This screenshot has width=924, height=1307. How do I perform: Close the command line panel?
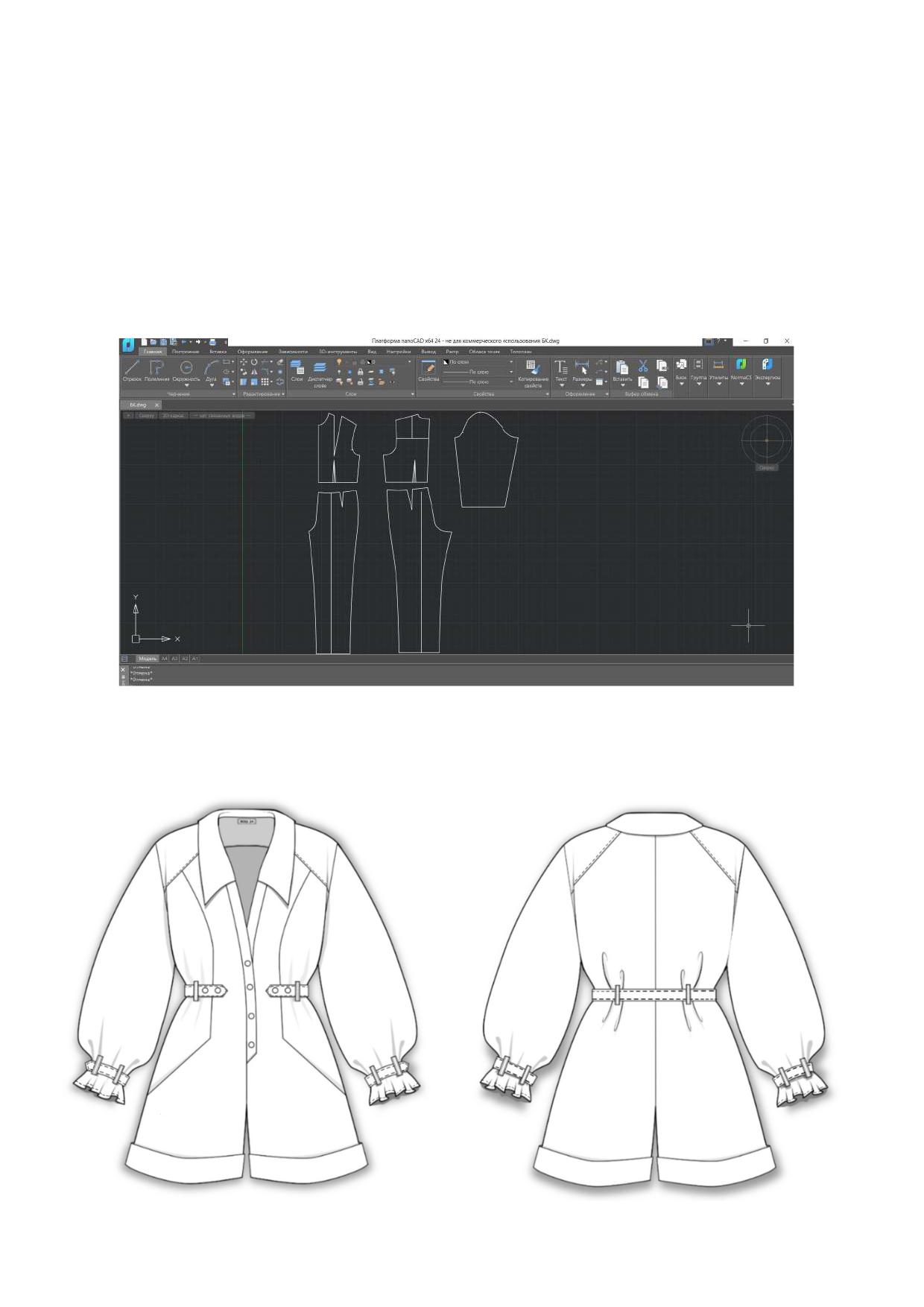(x=124, y=670)
